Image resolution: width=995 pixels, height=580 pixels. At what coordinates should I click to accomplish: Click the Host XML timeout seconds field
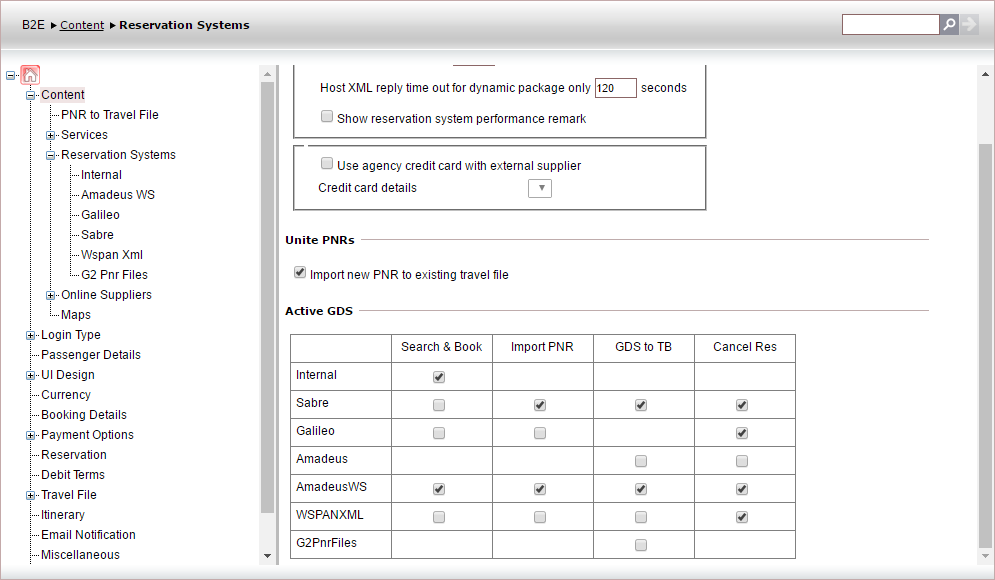point(615,88)
